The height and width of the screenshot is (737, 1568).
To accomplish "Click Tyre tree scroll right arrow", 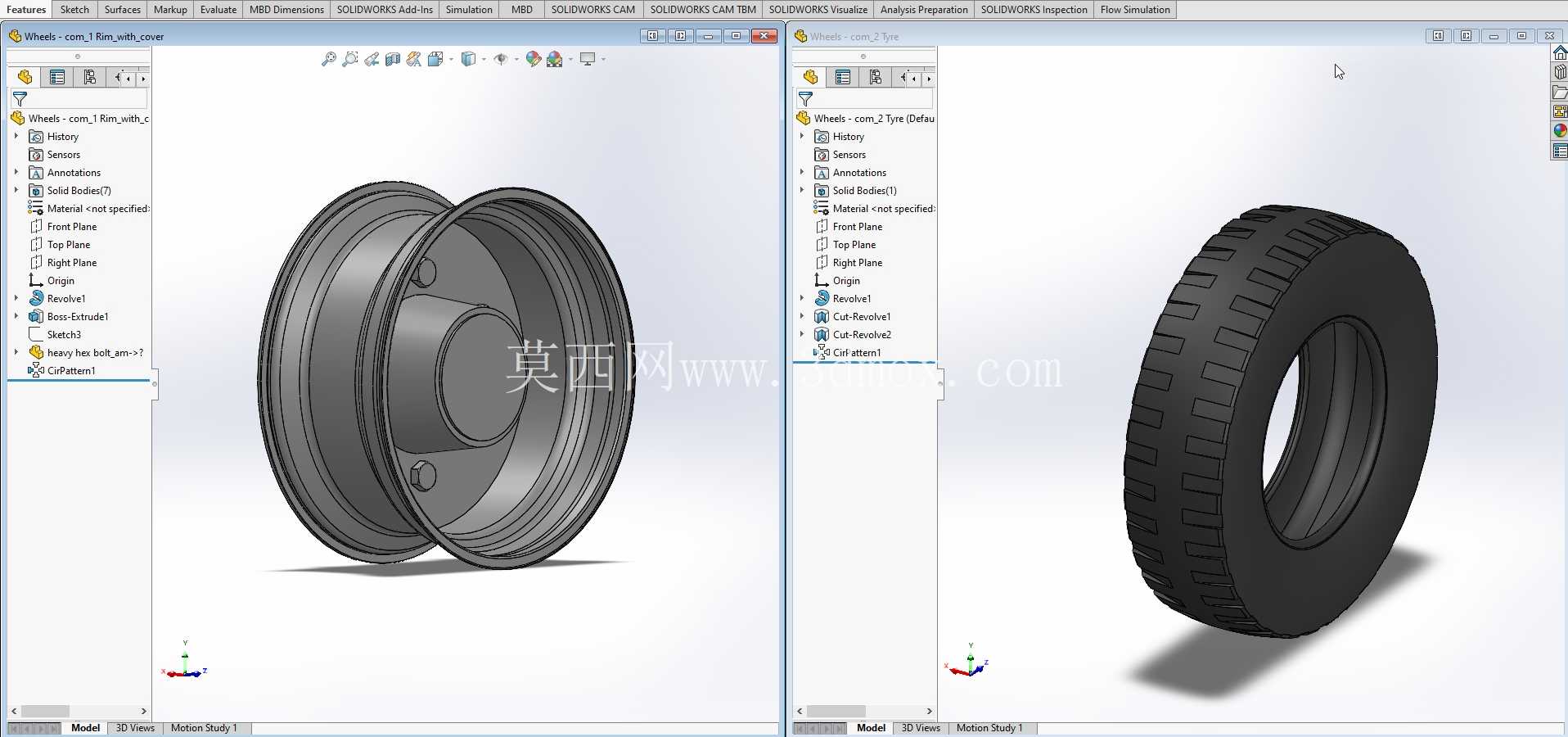I will 929,711.
